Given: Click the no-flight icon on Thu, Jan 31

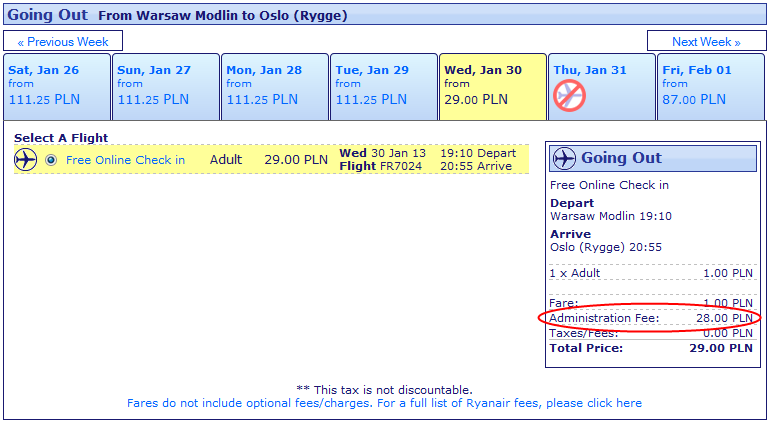Looking at the screenshot, I should [x=569, y=96].
